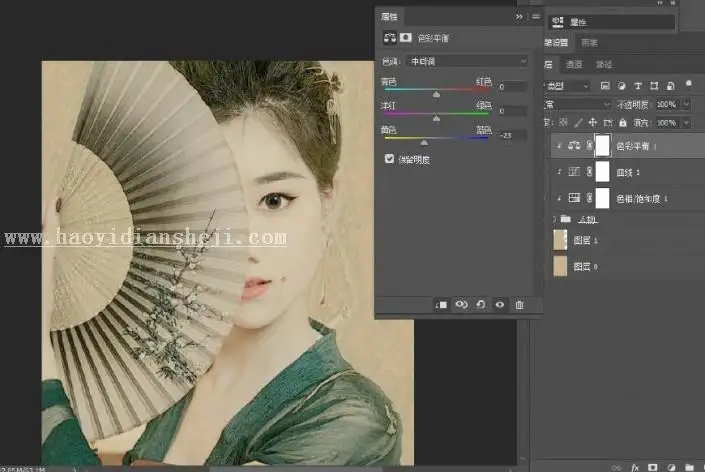Click the Yellow-Blue value field showing -23

tap(512, 135)
